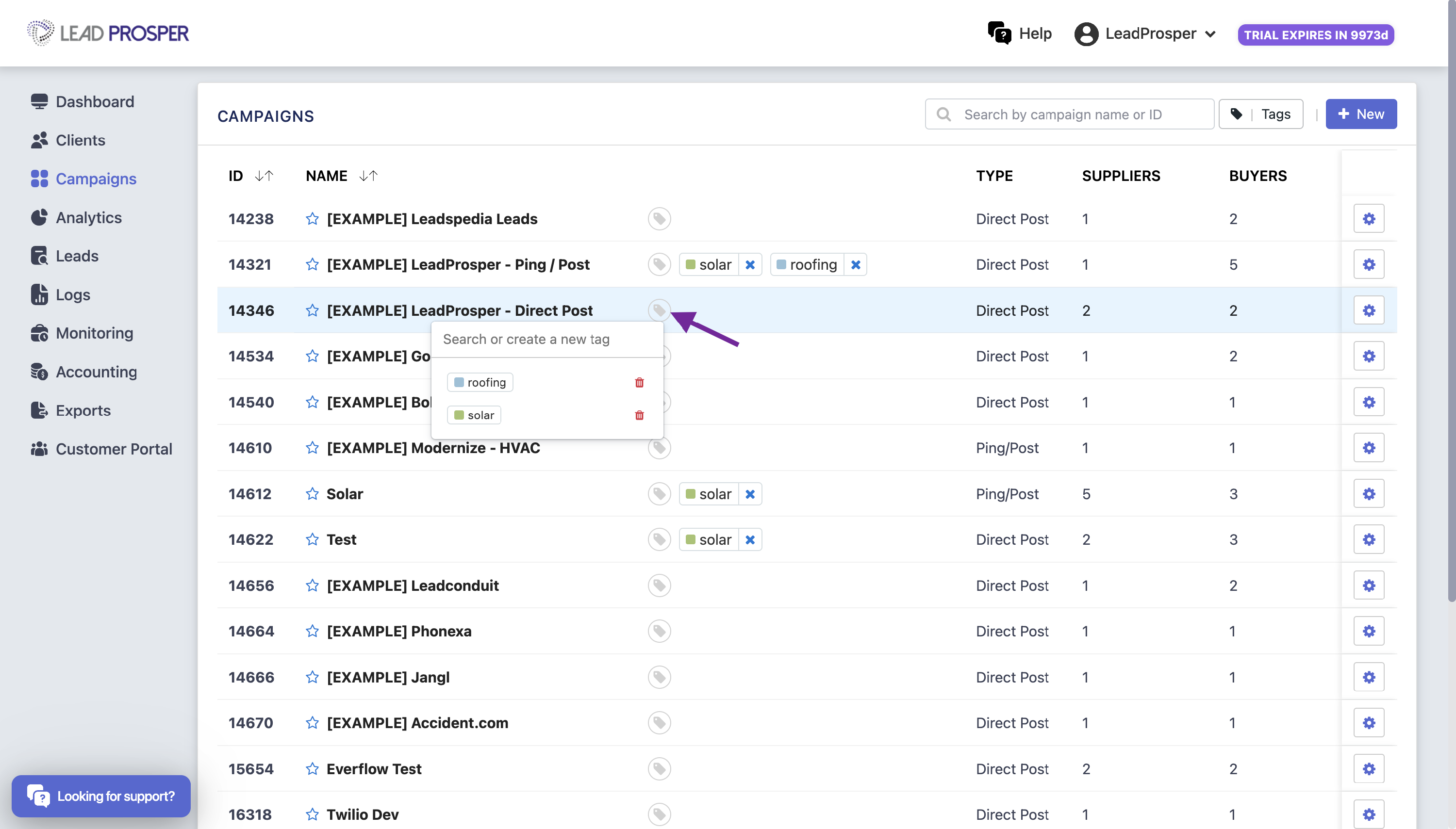The width and height of the screenshot is (1456, 829).
Task: Delete the roofing tag with trash icon
Action: click(x=639, y=383)
